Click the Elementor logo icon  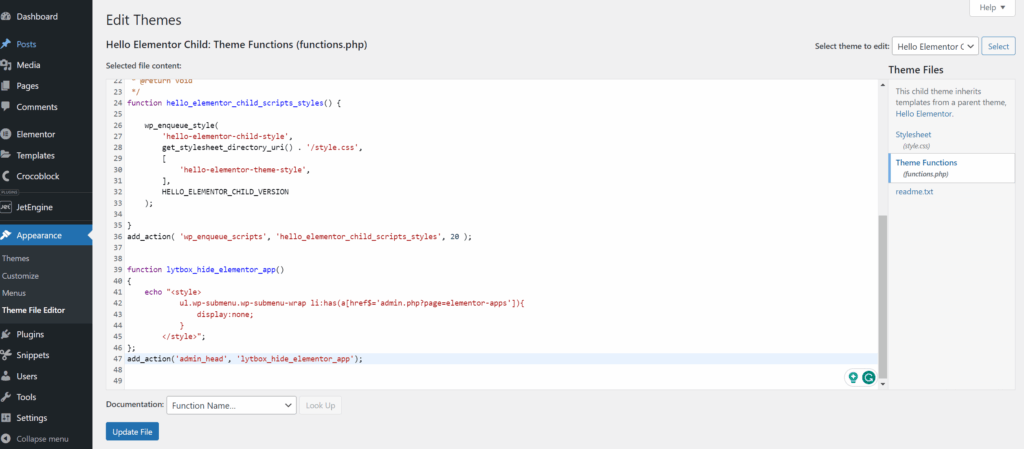6,134
